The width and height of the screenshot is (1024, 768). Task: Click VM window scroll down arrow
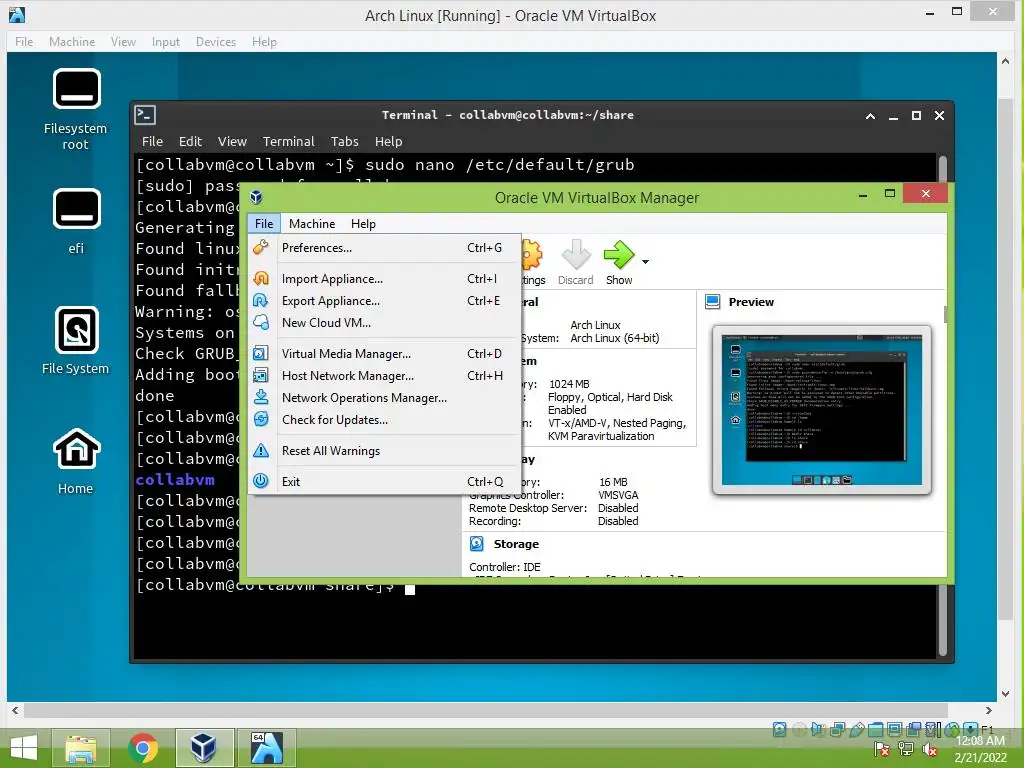coord(1005,694)
